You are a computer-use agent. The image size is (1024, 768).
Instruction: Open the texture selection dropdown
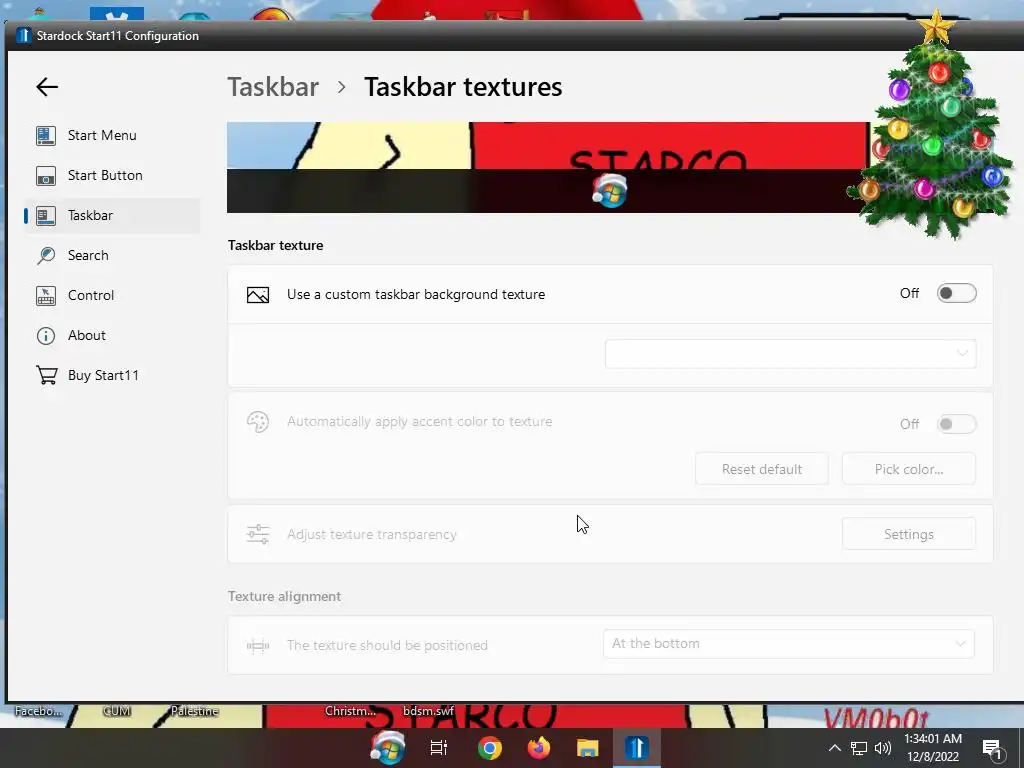[x=790, y=353]
